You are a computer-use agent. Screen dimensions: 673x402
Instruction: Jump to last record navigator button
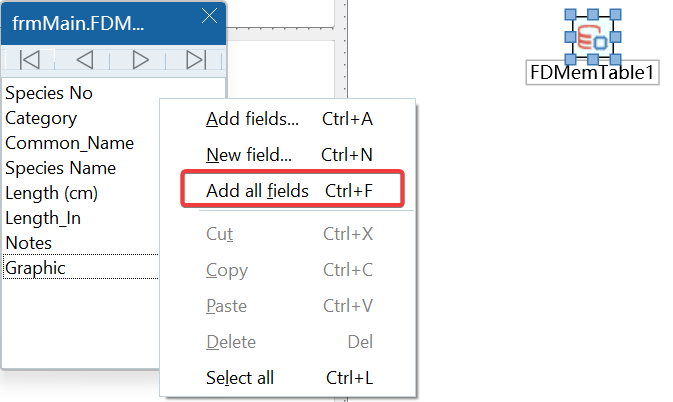point(197,60)
